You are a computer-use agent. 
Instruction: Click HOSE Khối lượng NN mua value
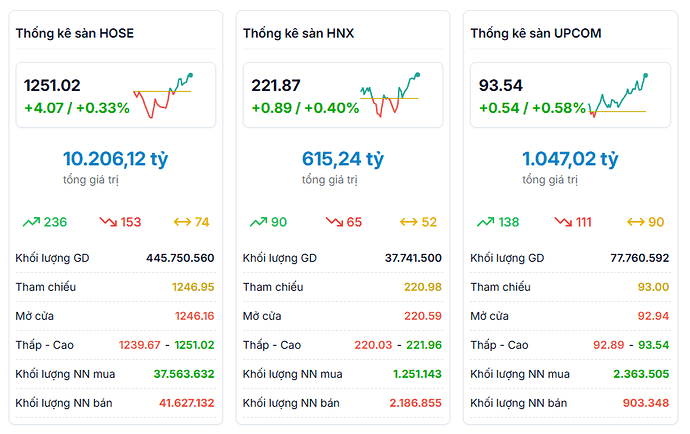tap(183, 374)
